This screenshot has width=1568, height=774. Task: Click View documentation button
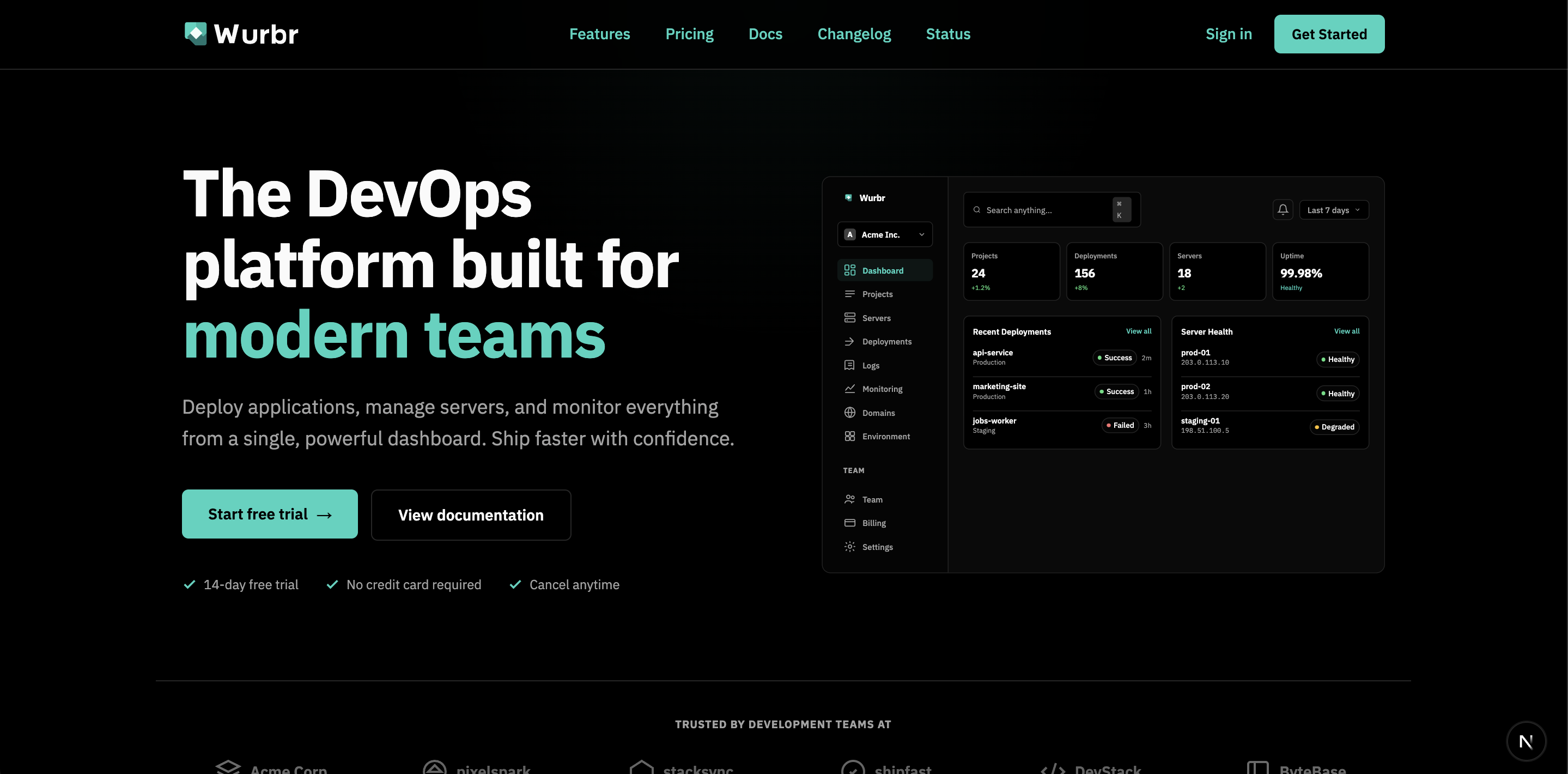(x=471, y=515)
